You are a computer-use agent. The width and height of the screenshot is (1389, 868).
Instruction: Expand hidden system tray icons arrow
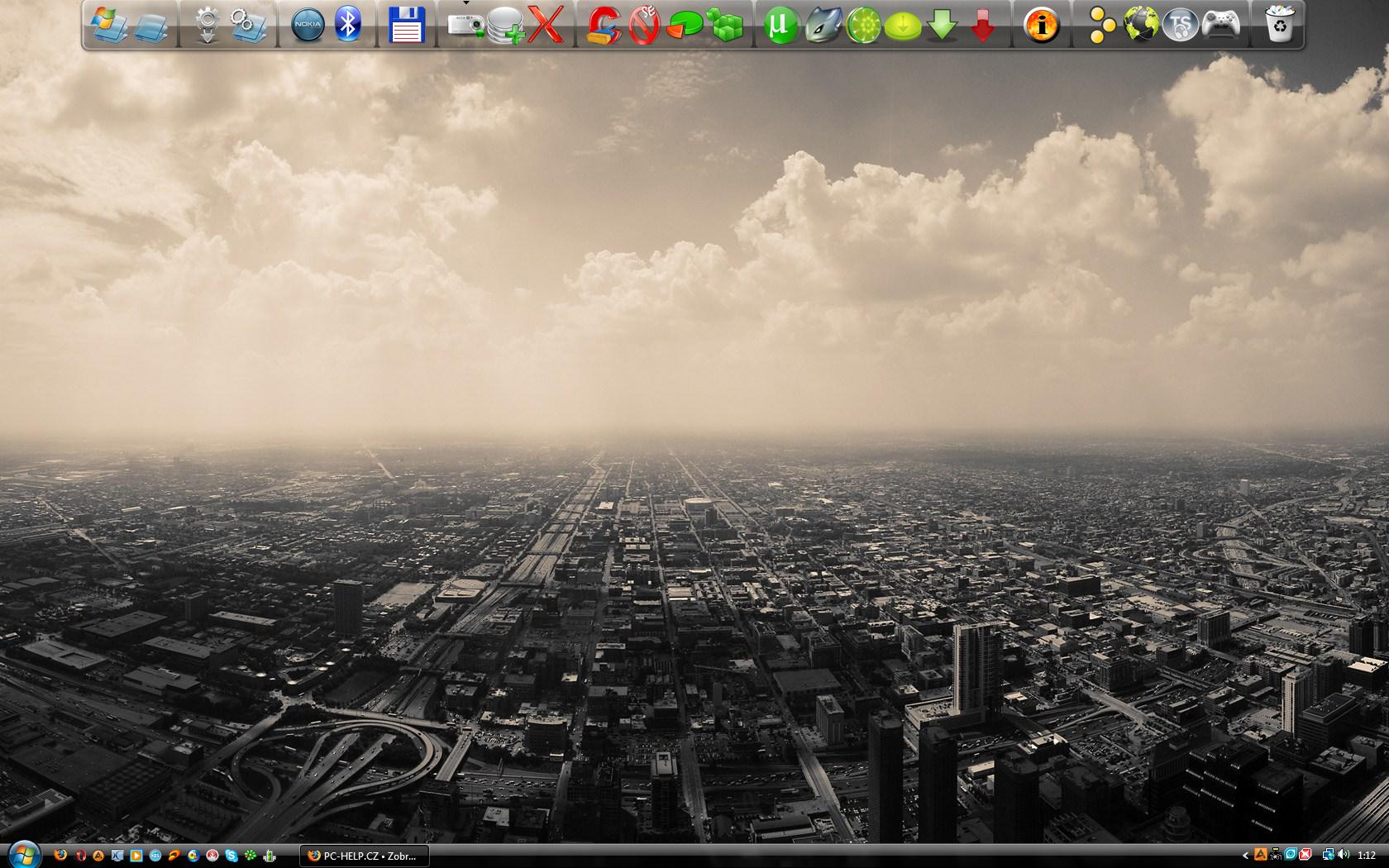coord(1245,856)
